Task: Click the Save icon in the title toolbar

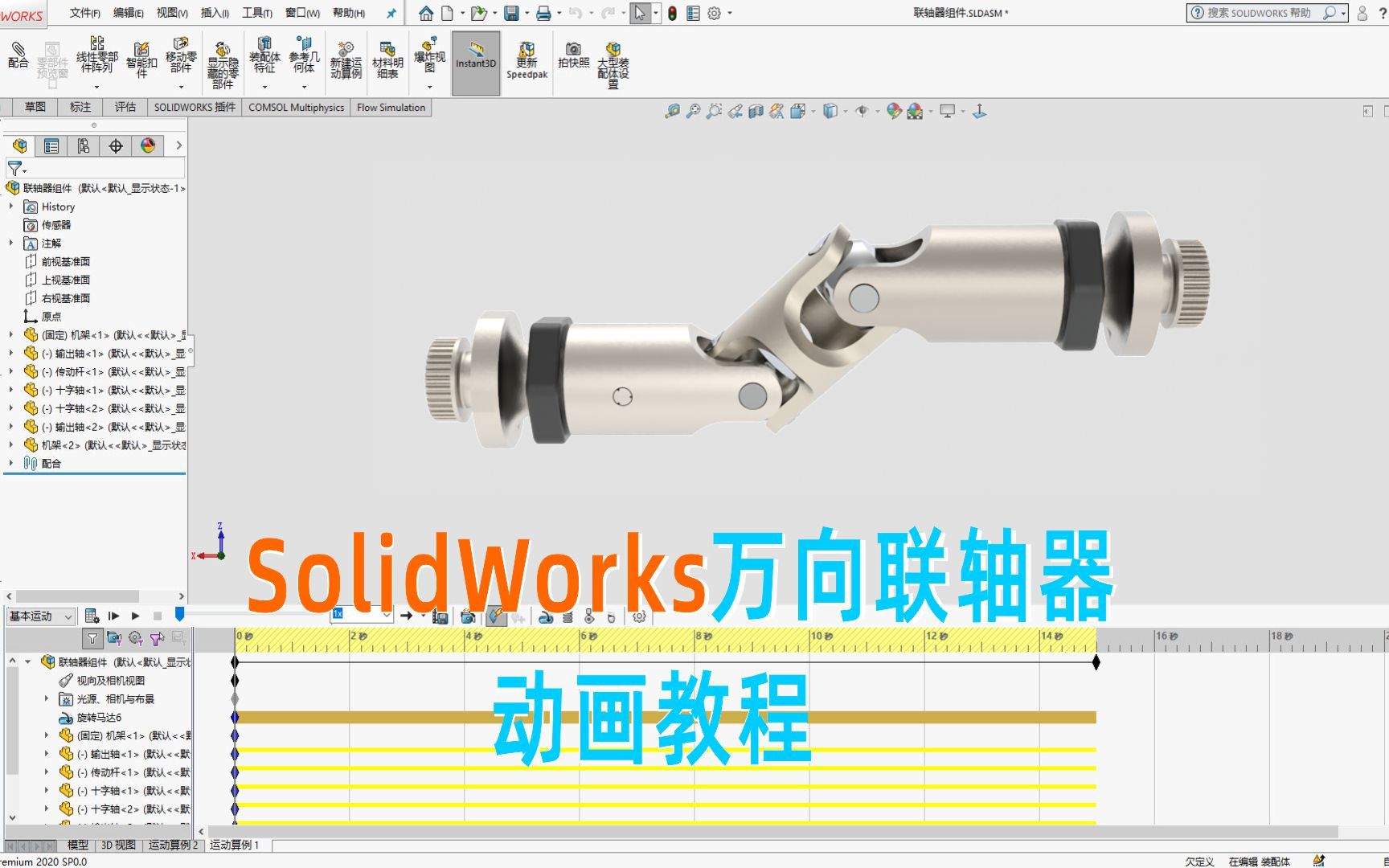Action: point(511,13)
